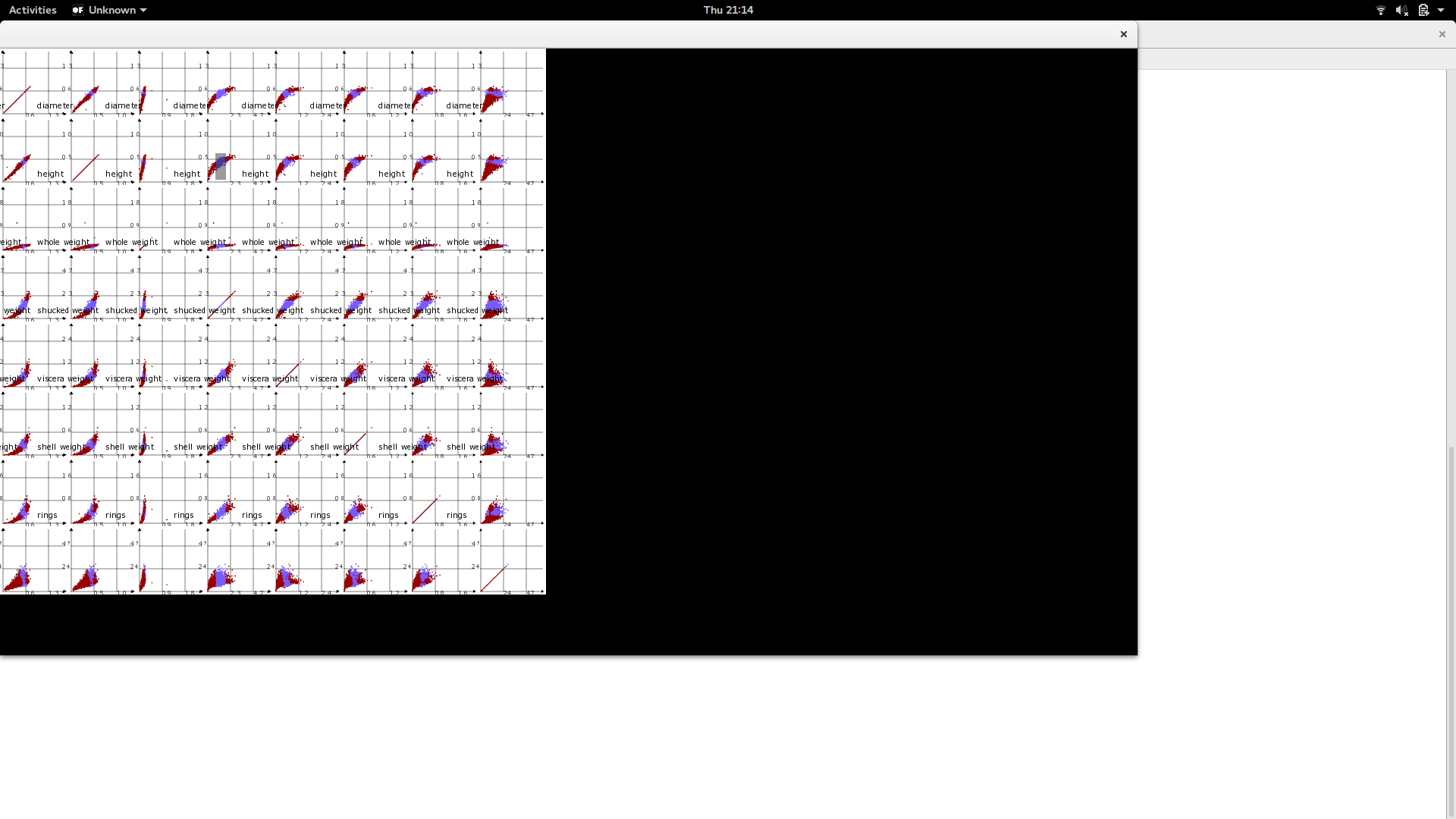Viewport: 1456px width, 819px height.
Task: Click the battery charging status icon
Action: coord(1423,10)
